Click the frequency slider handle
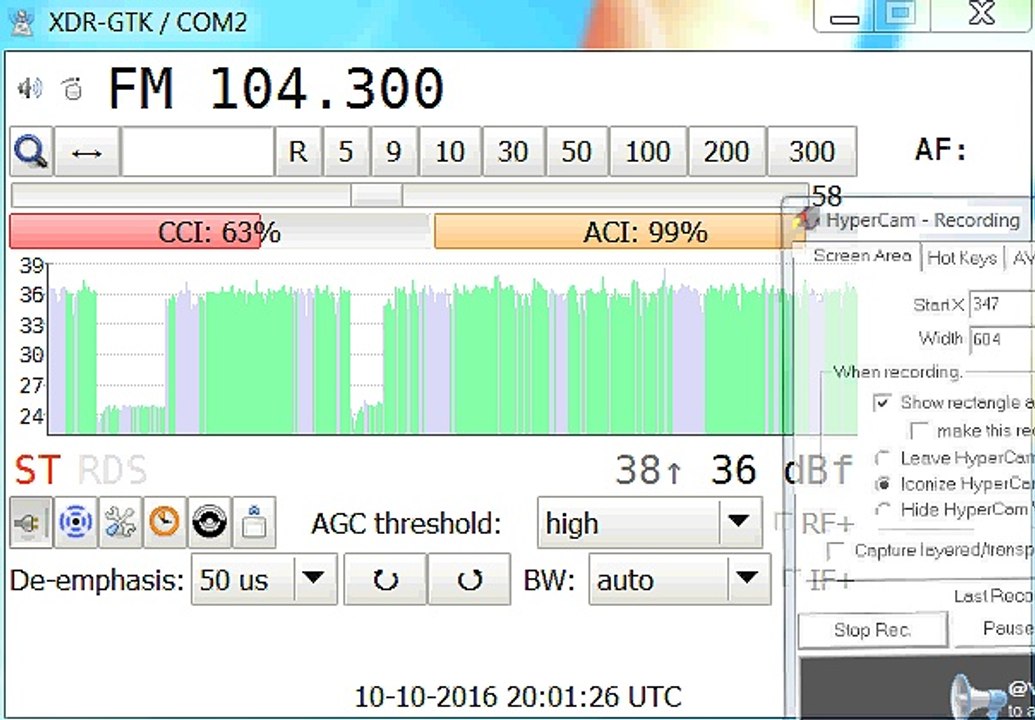Screen dimensions: 1035x720 tap(376, 195)
